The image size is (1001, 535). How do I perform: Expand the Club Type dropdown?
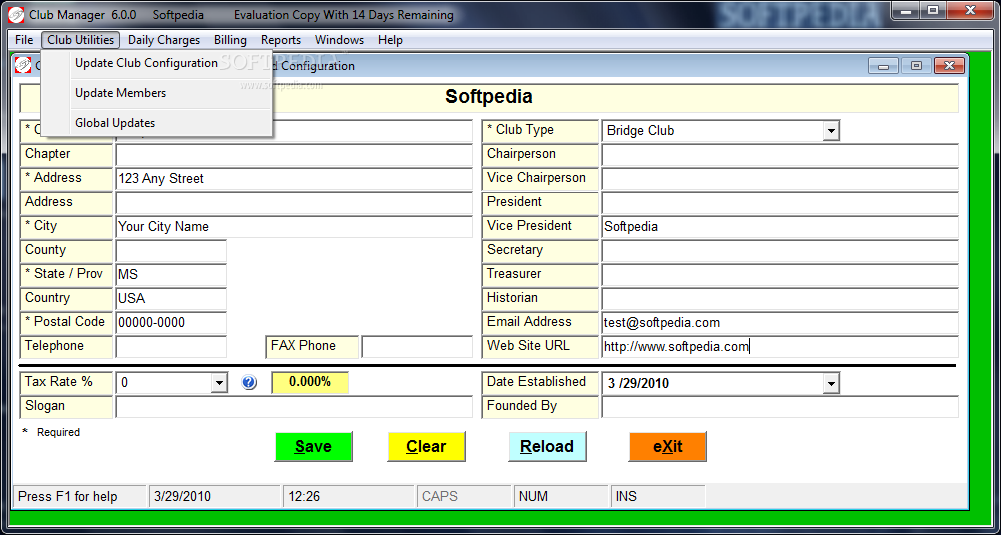830,131
